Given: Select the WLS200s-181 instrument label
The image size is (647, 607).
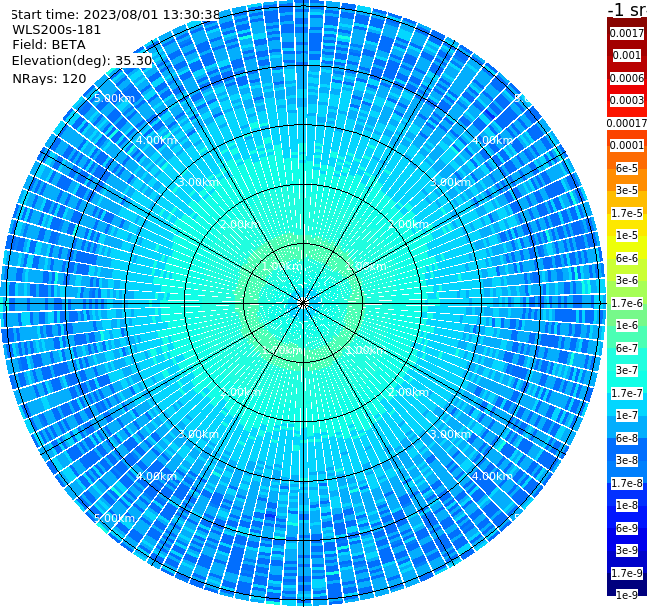Looking at the screenshot, I should [x=57, y=30].
